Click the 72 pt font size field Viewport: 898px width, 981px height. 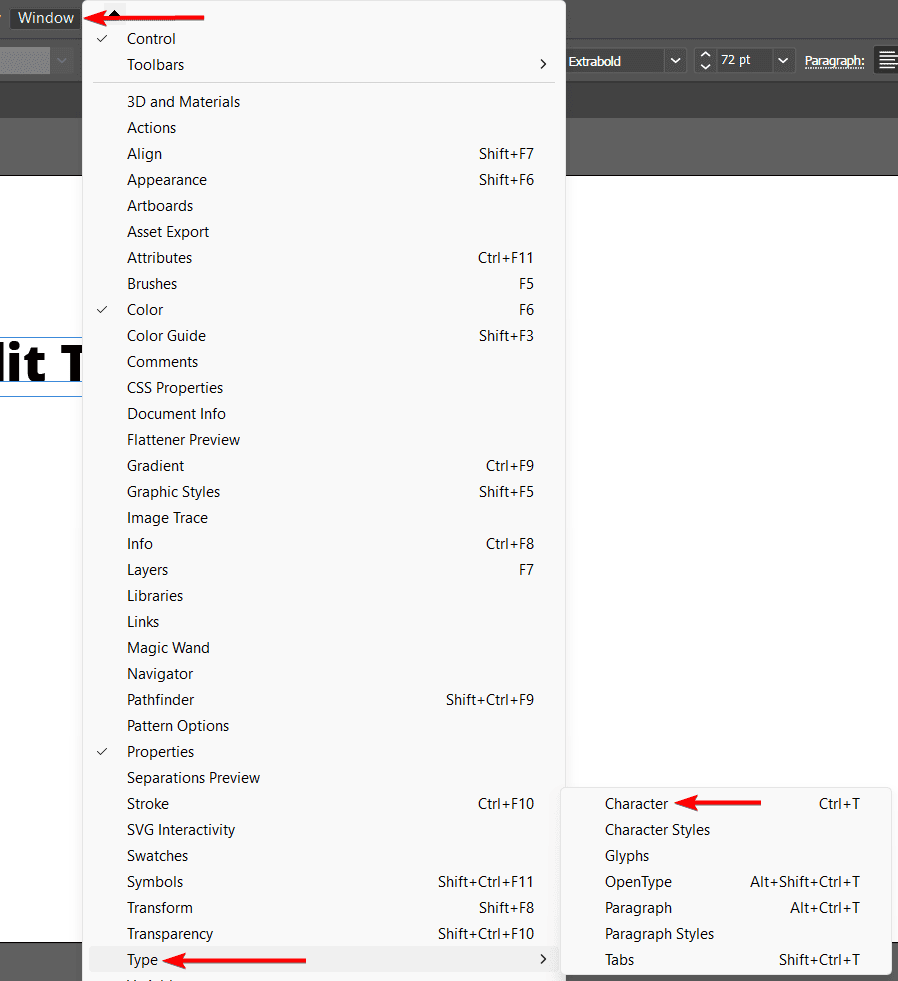point(742,61)
